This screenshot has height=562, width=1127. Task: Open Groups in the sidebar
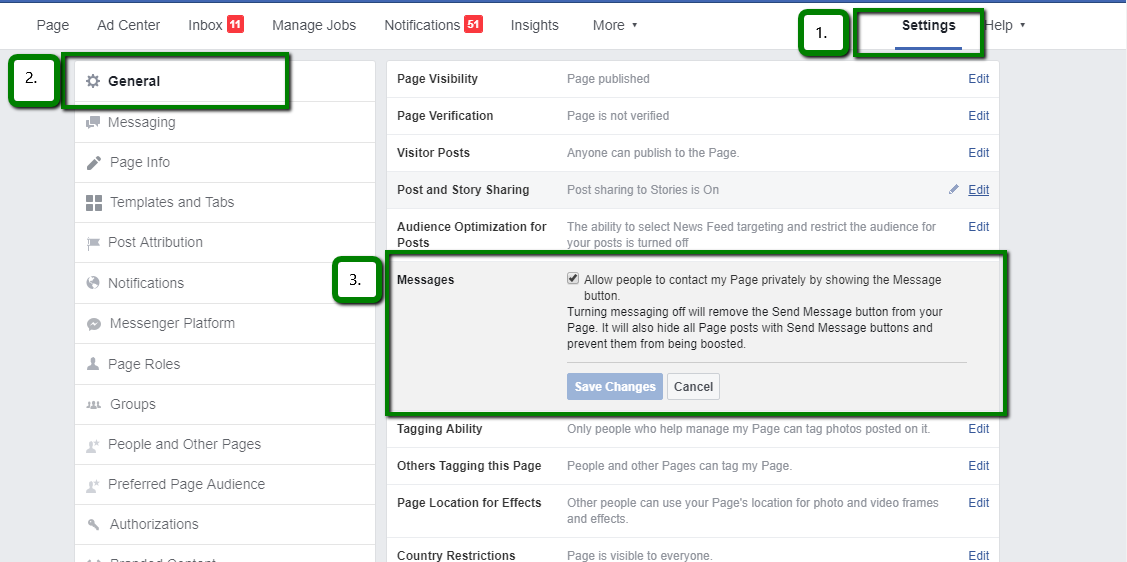coord(225,405)
